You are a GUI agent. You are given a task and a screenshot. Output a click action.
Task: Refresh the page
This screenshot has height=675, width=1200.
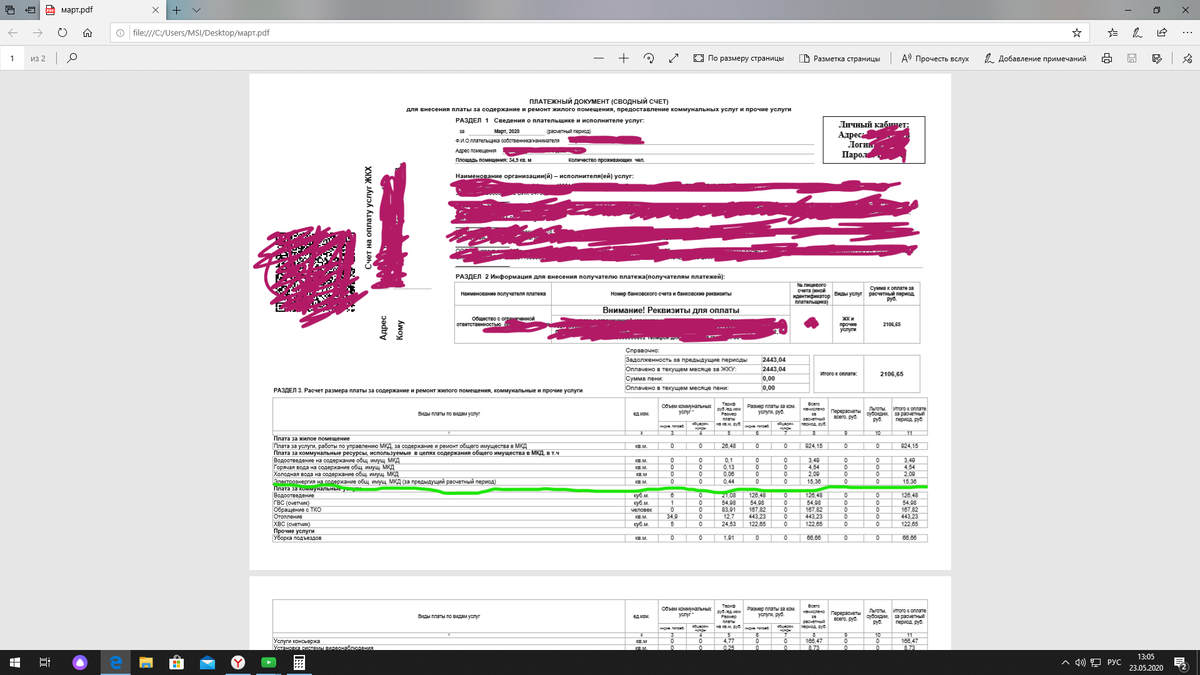coord(62,32)
